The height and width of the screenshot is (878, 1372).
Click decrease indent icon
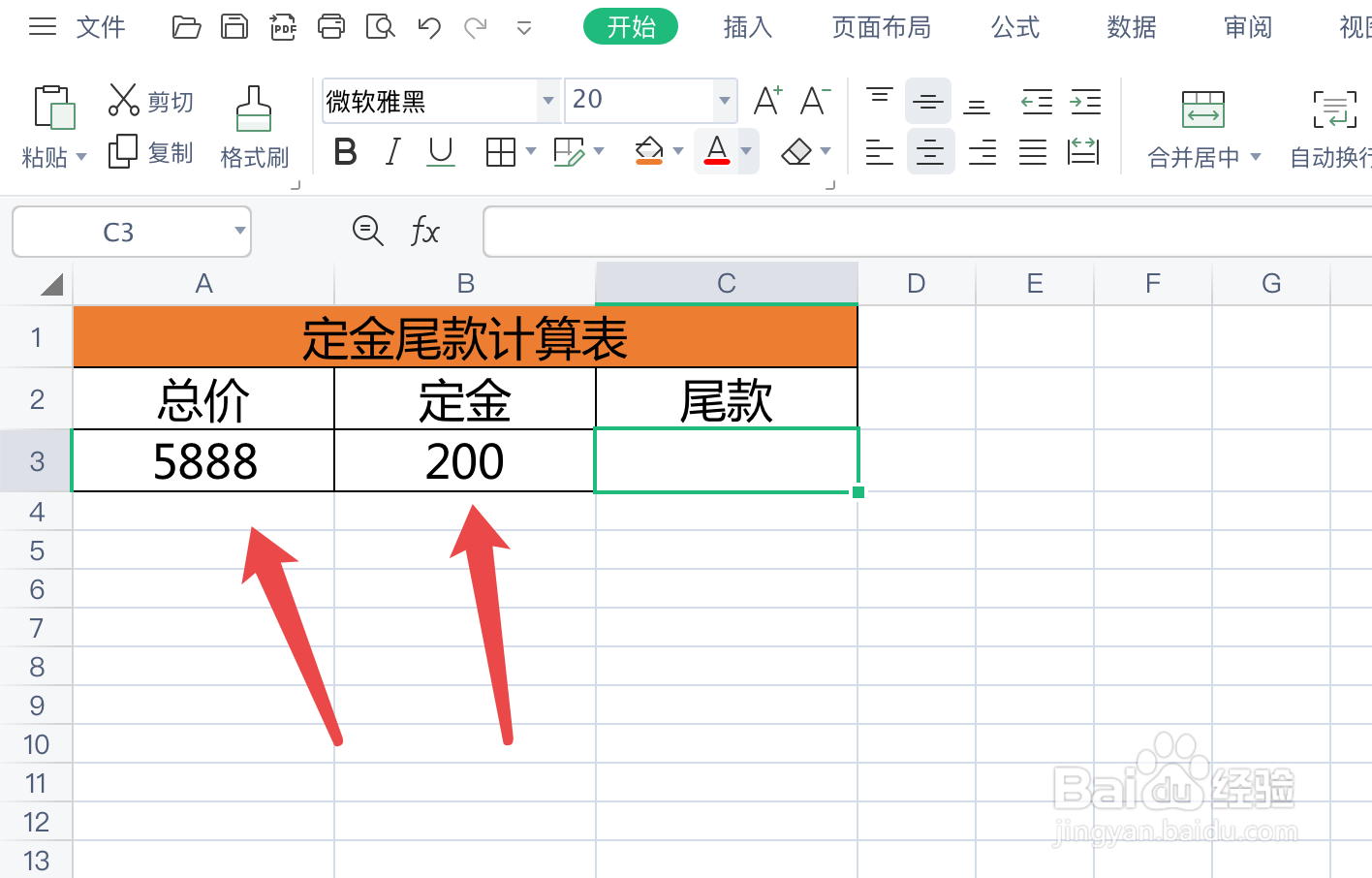pos(1037,101)
